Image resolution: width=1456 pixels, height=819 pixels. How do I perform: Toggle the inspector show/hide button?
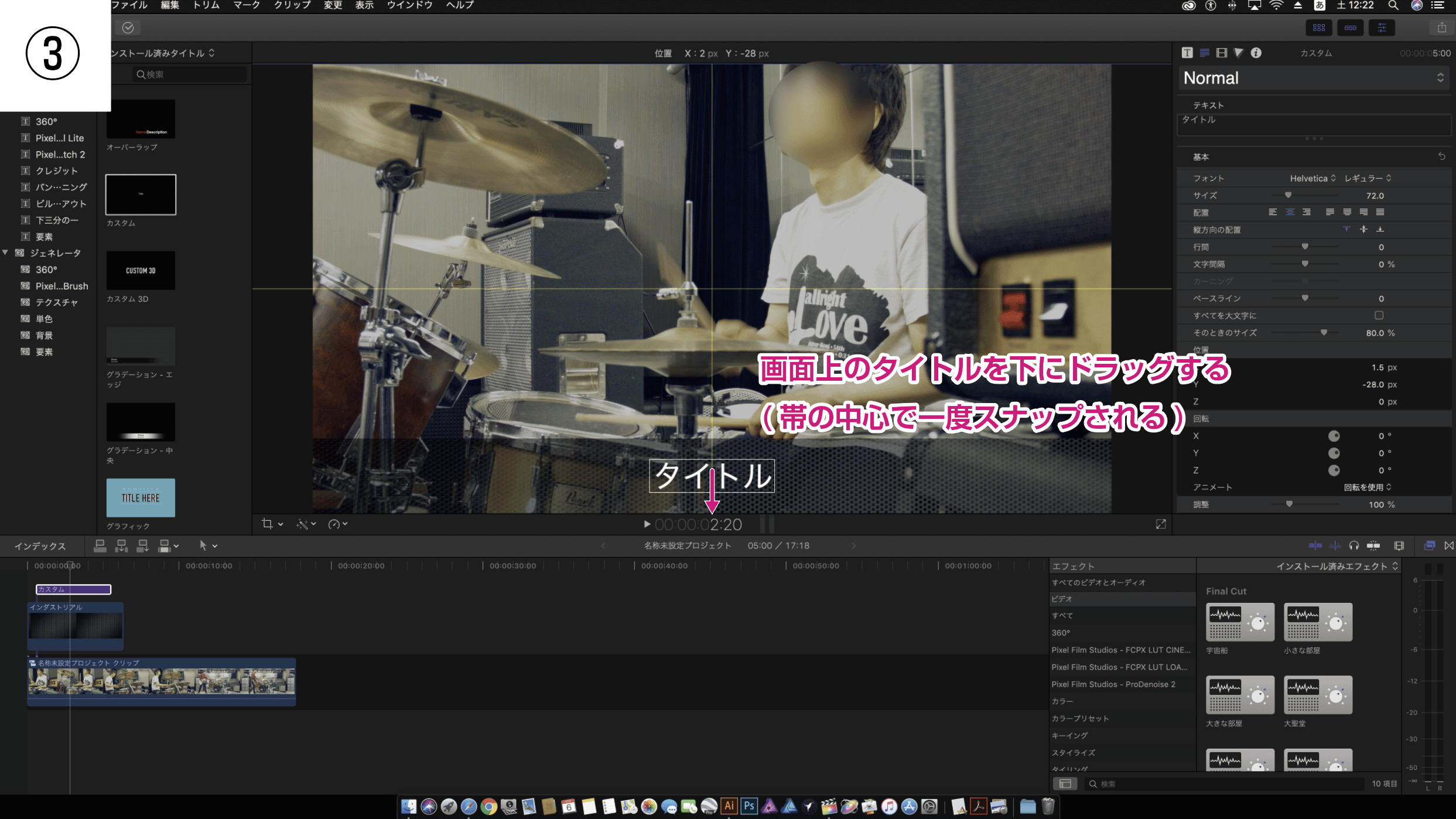tap(1382, 28)
